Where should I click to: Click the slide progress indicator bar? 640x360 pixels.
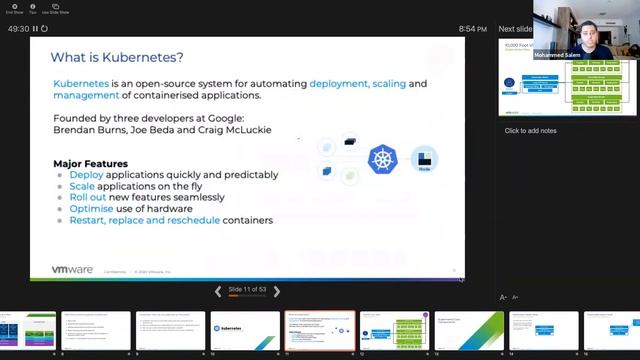point(247,296)
